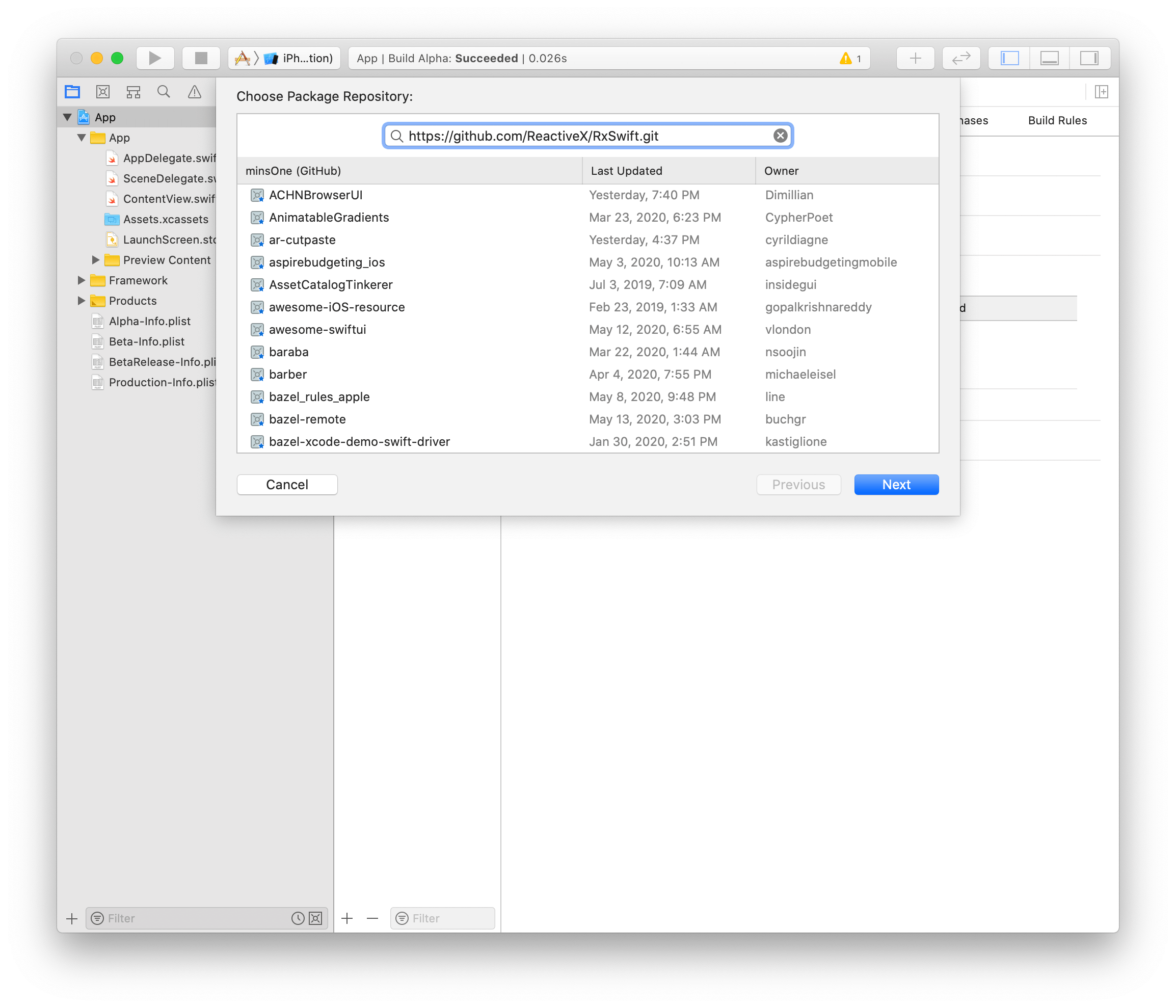Sort by Last Updated column

tap(669, 171)
